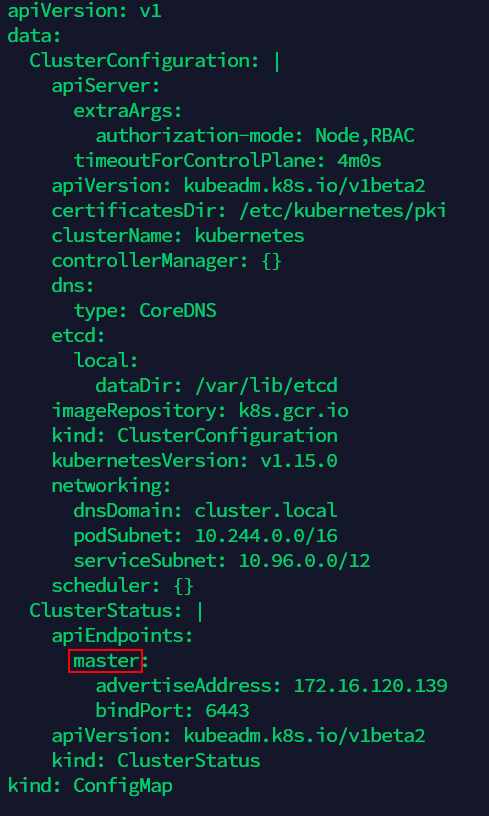This screenshot has height=816, width=489.
Task: Click the type: CoreDNS line
Action: point(145,311)
